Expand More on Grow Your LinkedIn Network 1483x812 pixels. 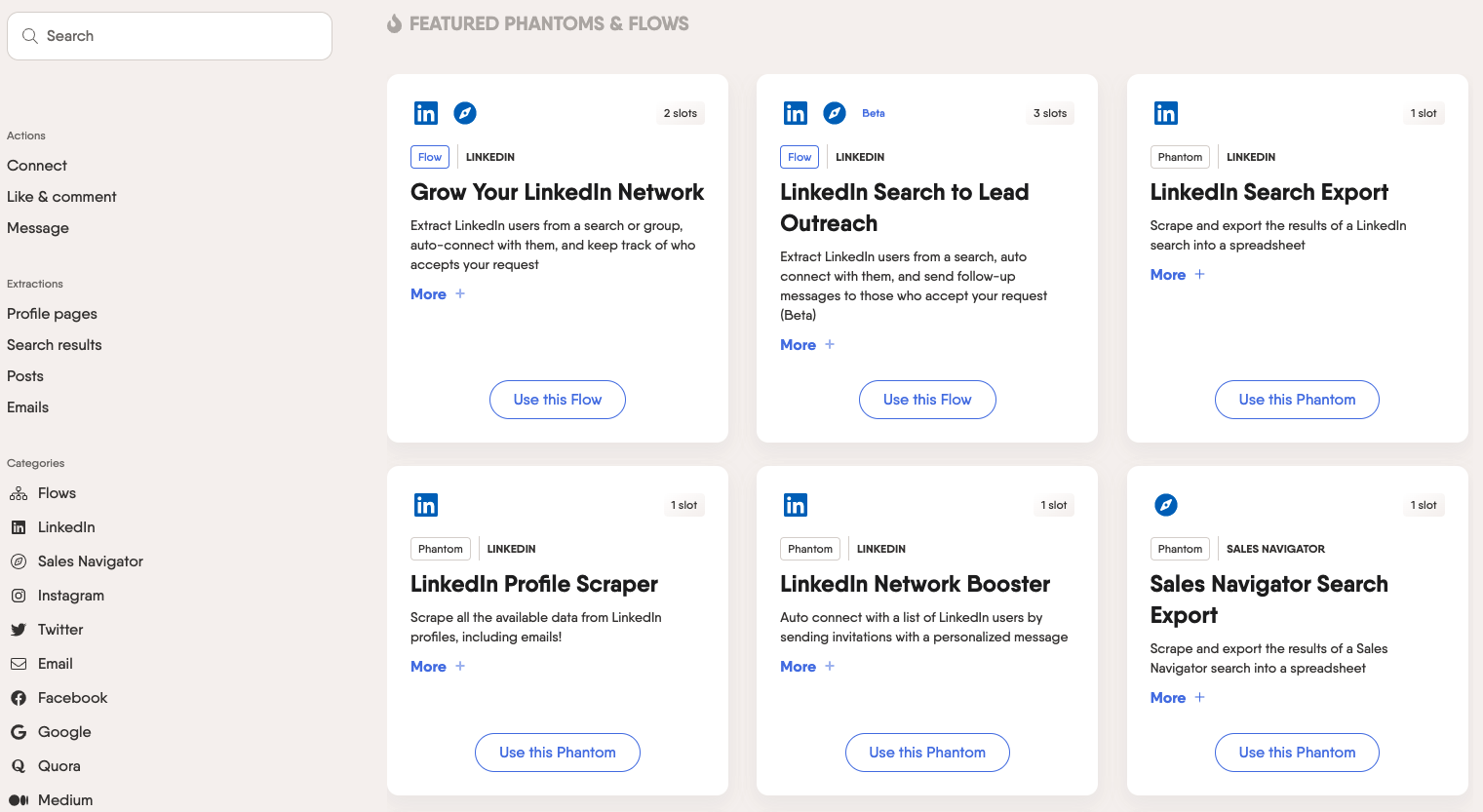click(438, 294)
